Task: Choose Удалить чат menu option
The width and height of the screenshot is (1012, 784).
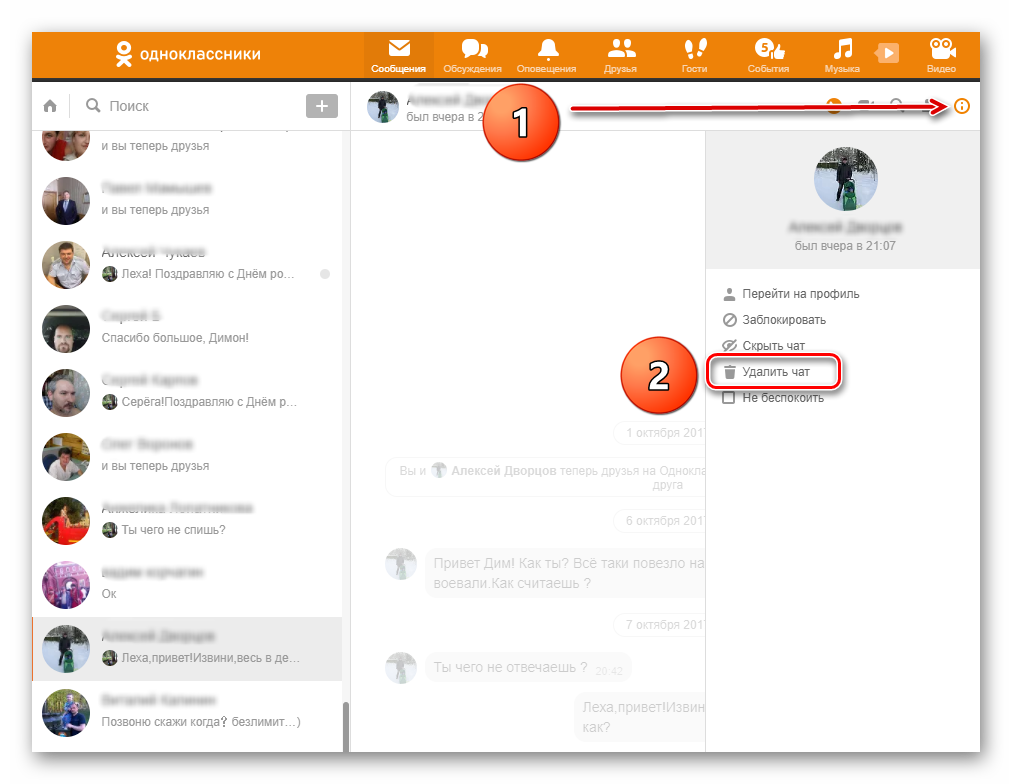Action: coord(774,372)
